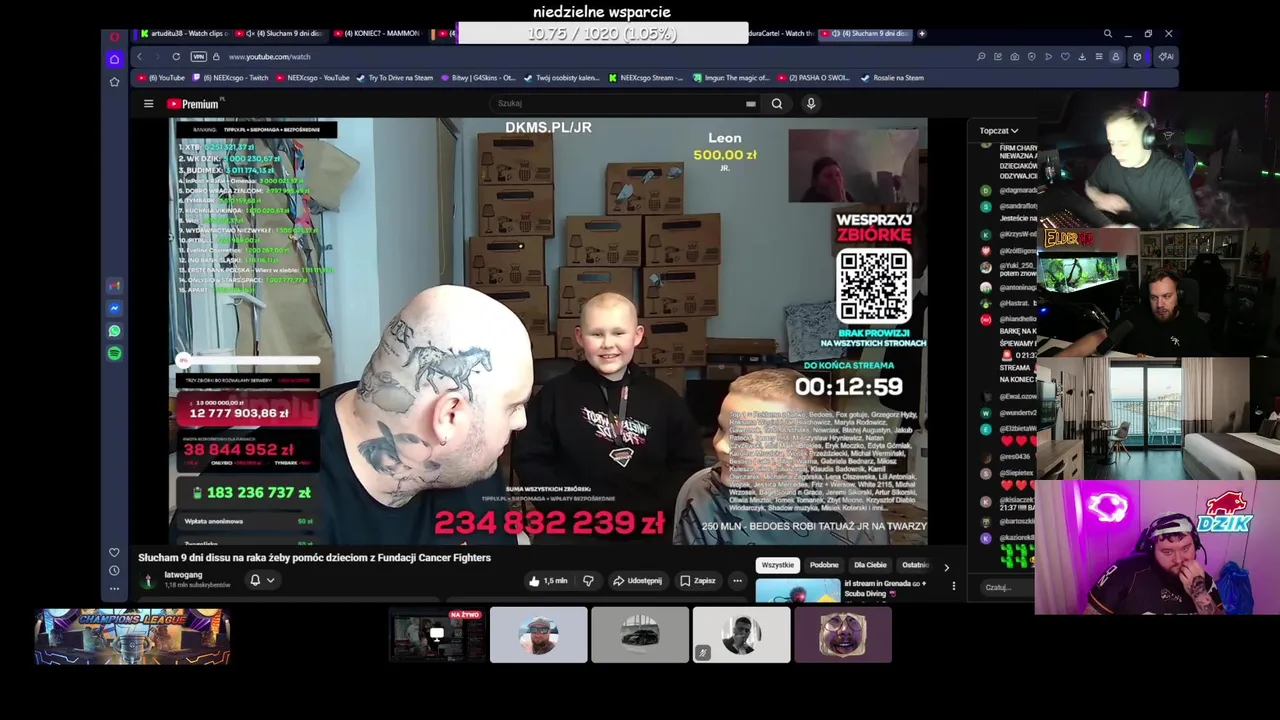Expand the Topczat chat mode dropdown
1280x720 pixels.
pos(998,131)
